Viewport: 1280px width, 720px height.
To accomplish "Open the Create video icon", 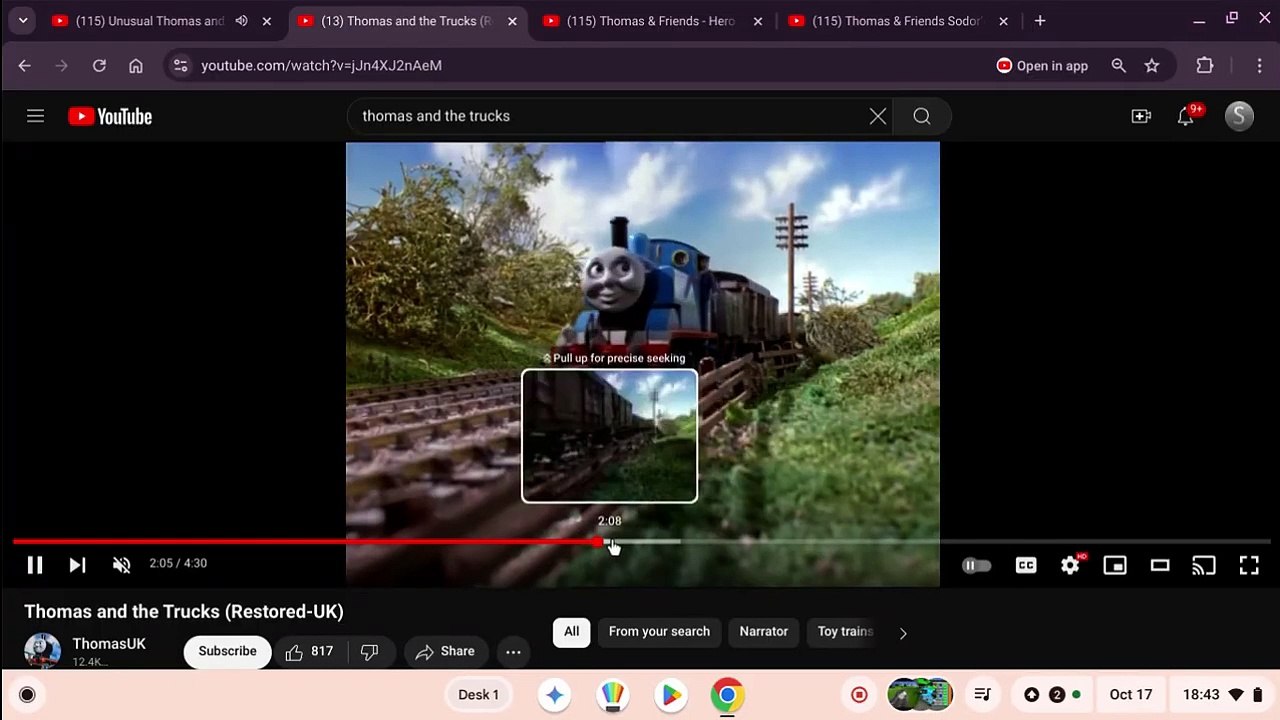I will (x=1141, y=116).
